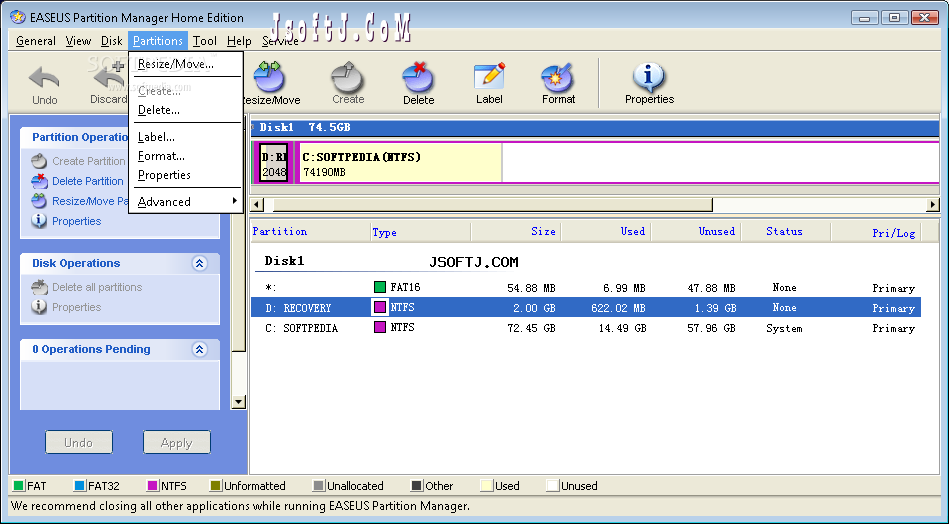Close the Partitions menu via its header

click(x=157, y=41)
